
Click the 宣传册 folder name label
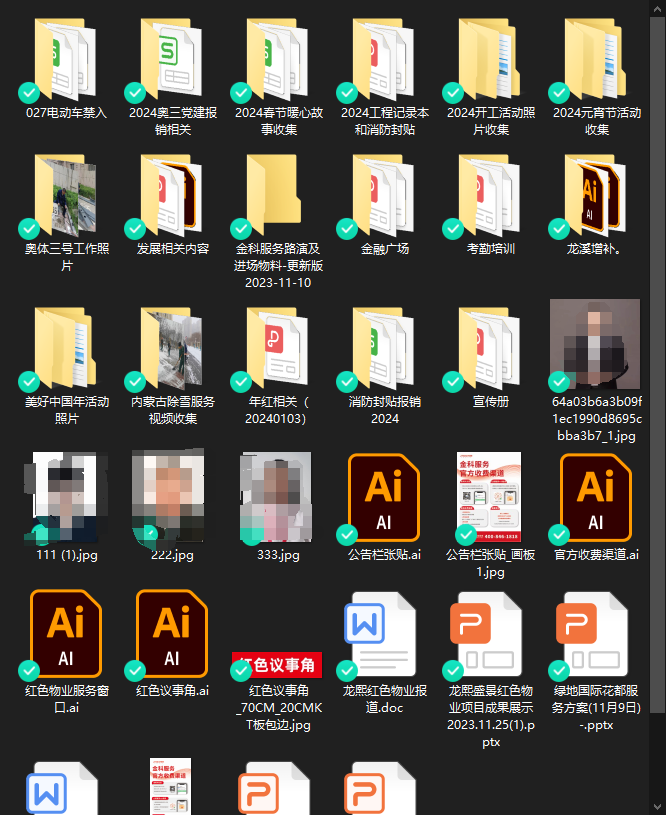coord(490,401)
